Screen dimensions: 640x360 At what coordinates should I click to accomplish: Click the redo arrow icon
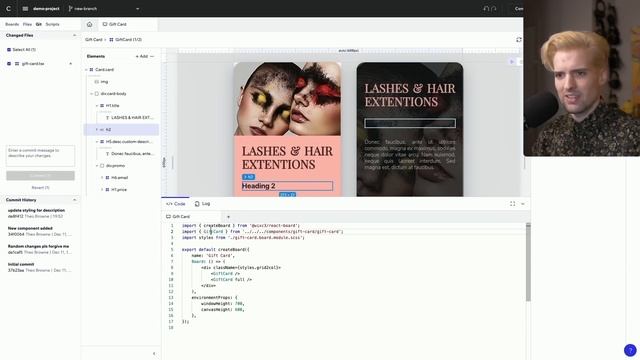[493, 9]
